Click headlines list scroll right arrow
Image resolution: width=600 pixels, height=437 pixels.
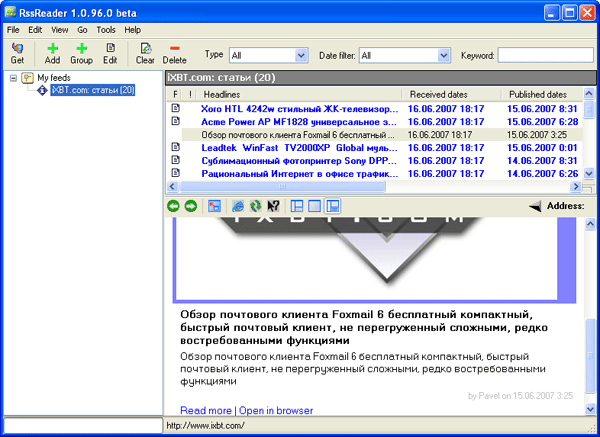pyautogui.click(x=576, y=186)
